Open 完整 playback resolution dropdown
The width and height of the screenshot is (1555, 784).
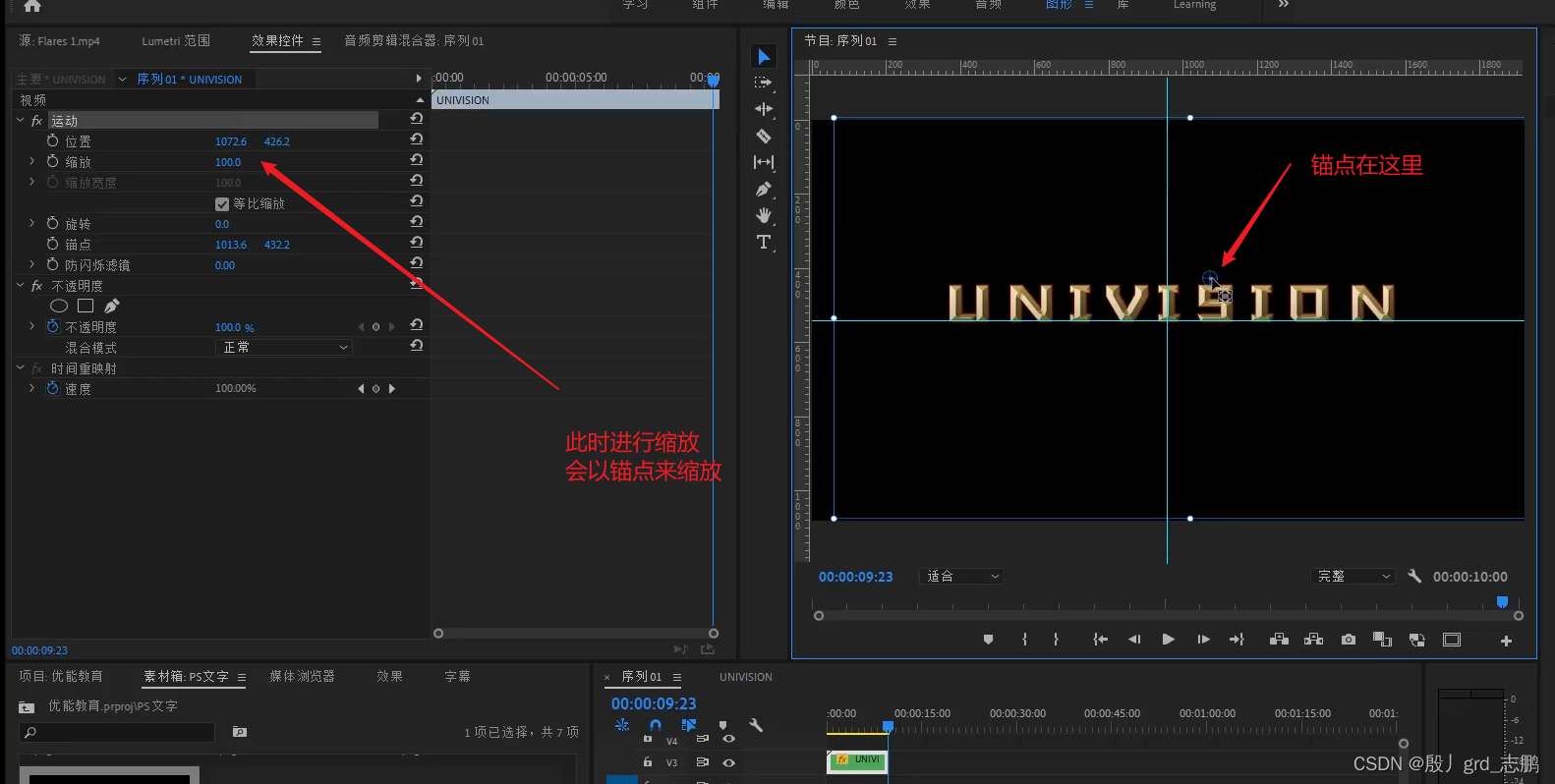[x=1353, y=577]
